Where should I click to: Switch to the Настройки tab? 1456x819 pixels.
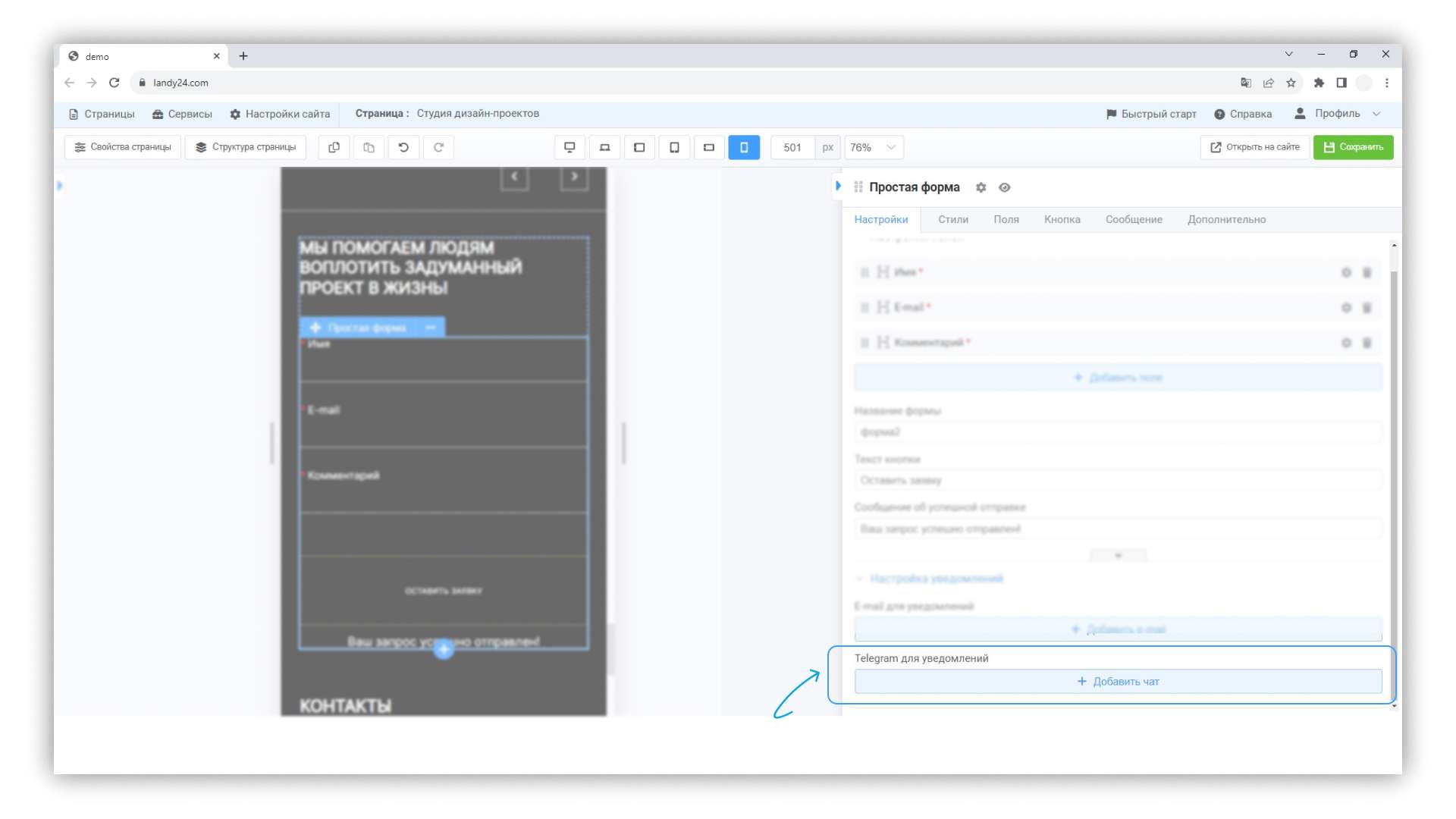pos(881,220)
